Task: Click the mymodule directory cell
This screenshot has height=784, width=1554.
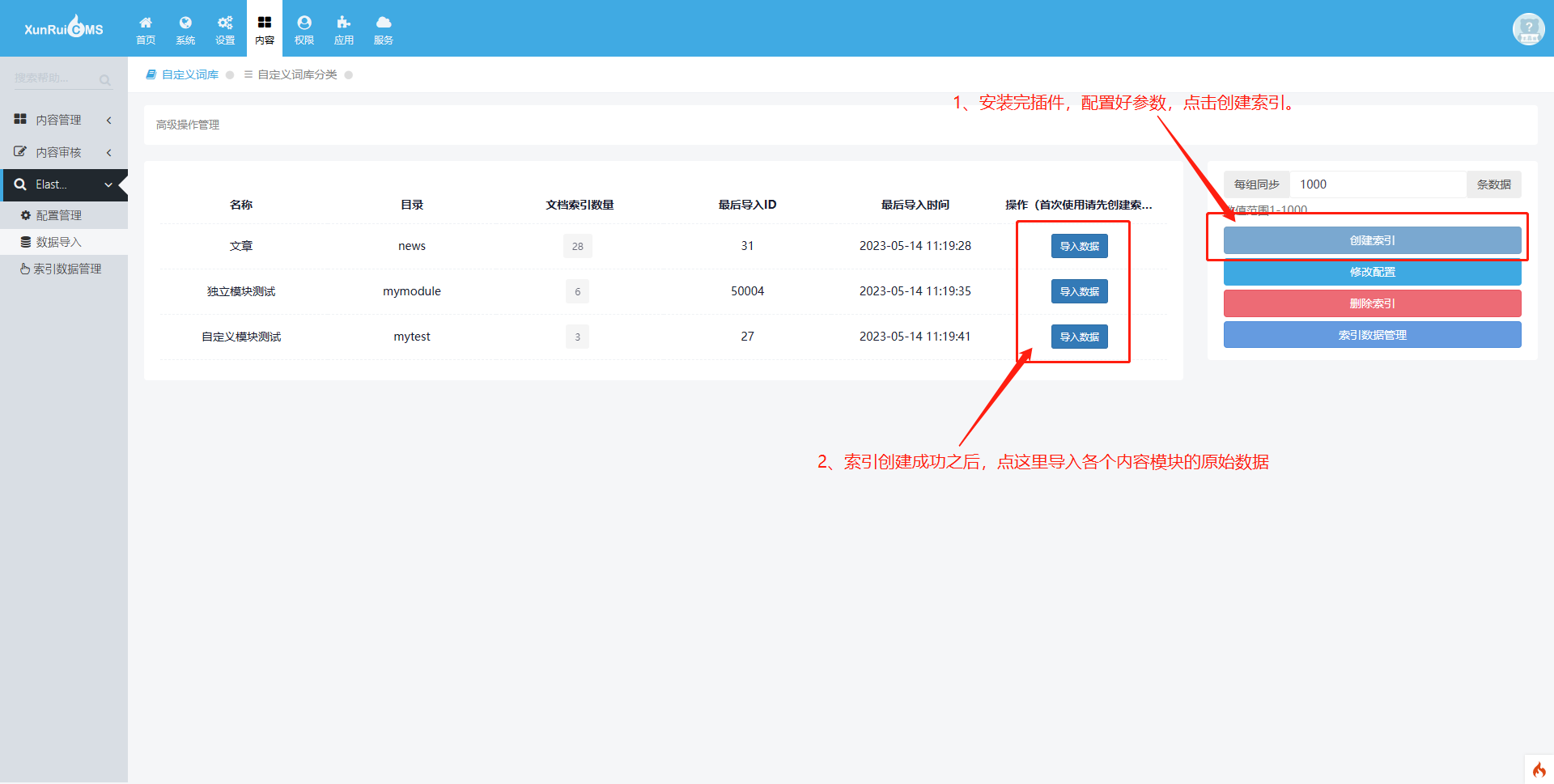Action: [412, 291]
